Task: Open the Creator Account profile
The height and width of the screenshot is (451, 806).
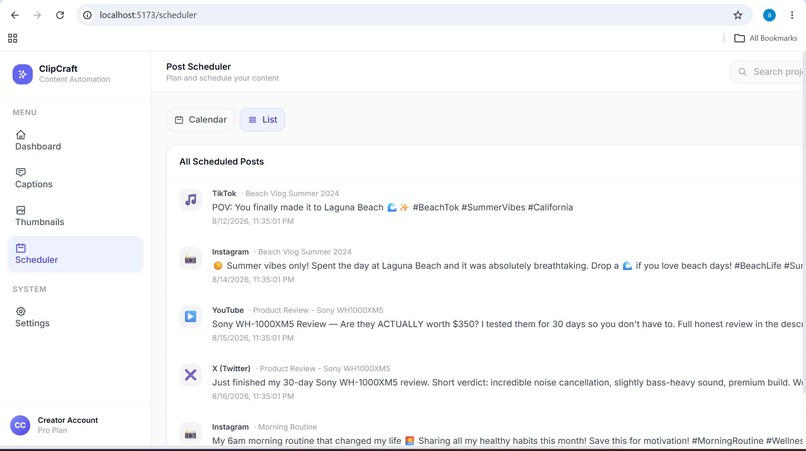Action: pyautogui.click(x=75, y=425)
